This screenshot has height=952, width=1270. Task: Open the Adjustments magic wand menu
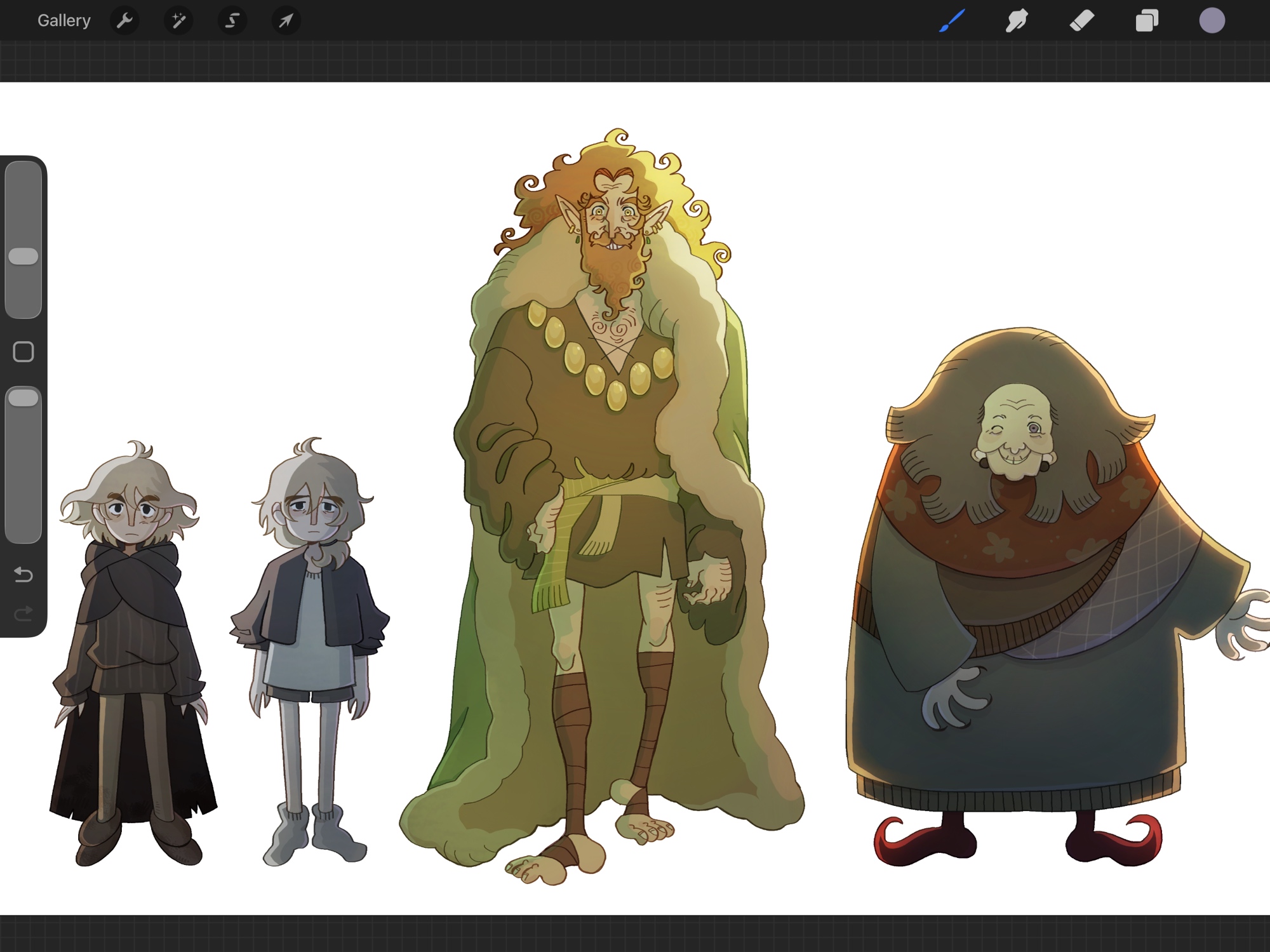click(x=178, y=21)
